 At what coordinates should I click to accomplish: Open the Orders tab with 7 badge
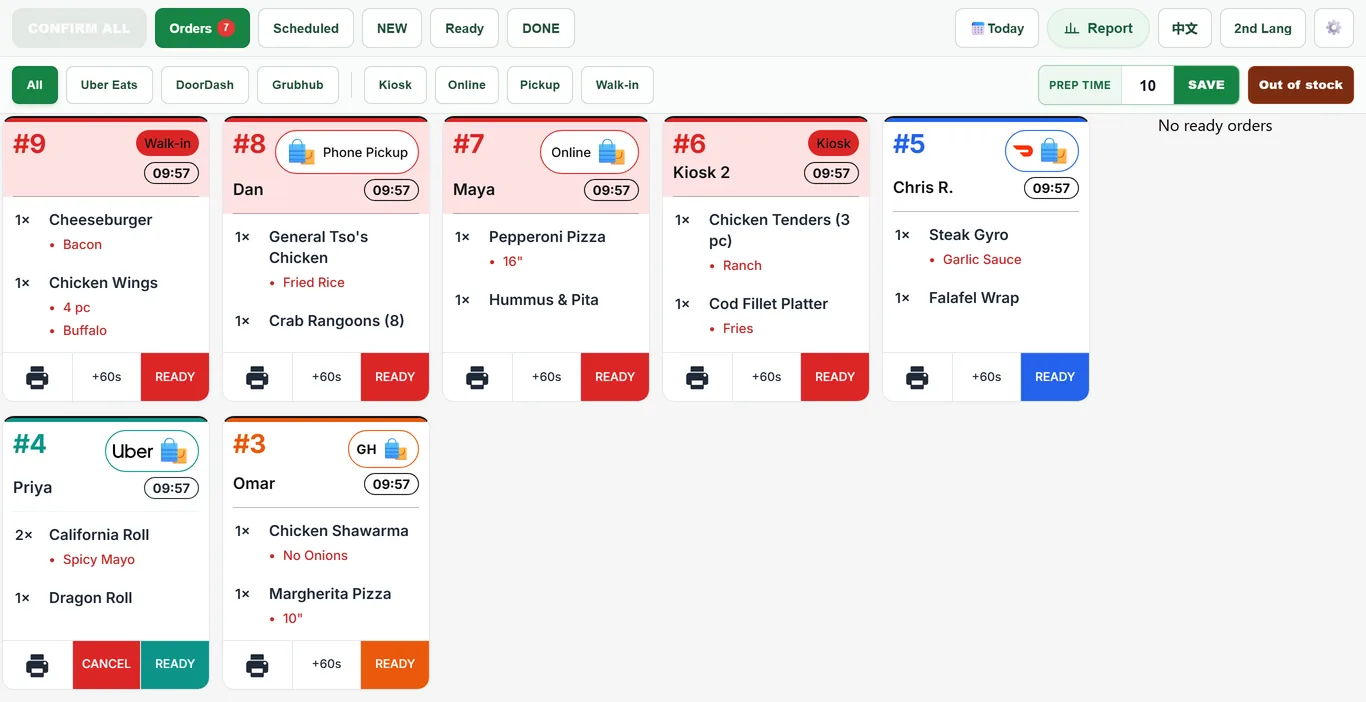coord(202,28)
